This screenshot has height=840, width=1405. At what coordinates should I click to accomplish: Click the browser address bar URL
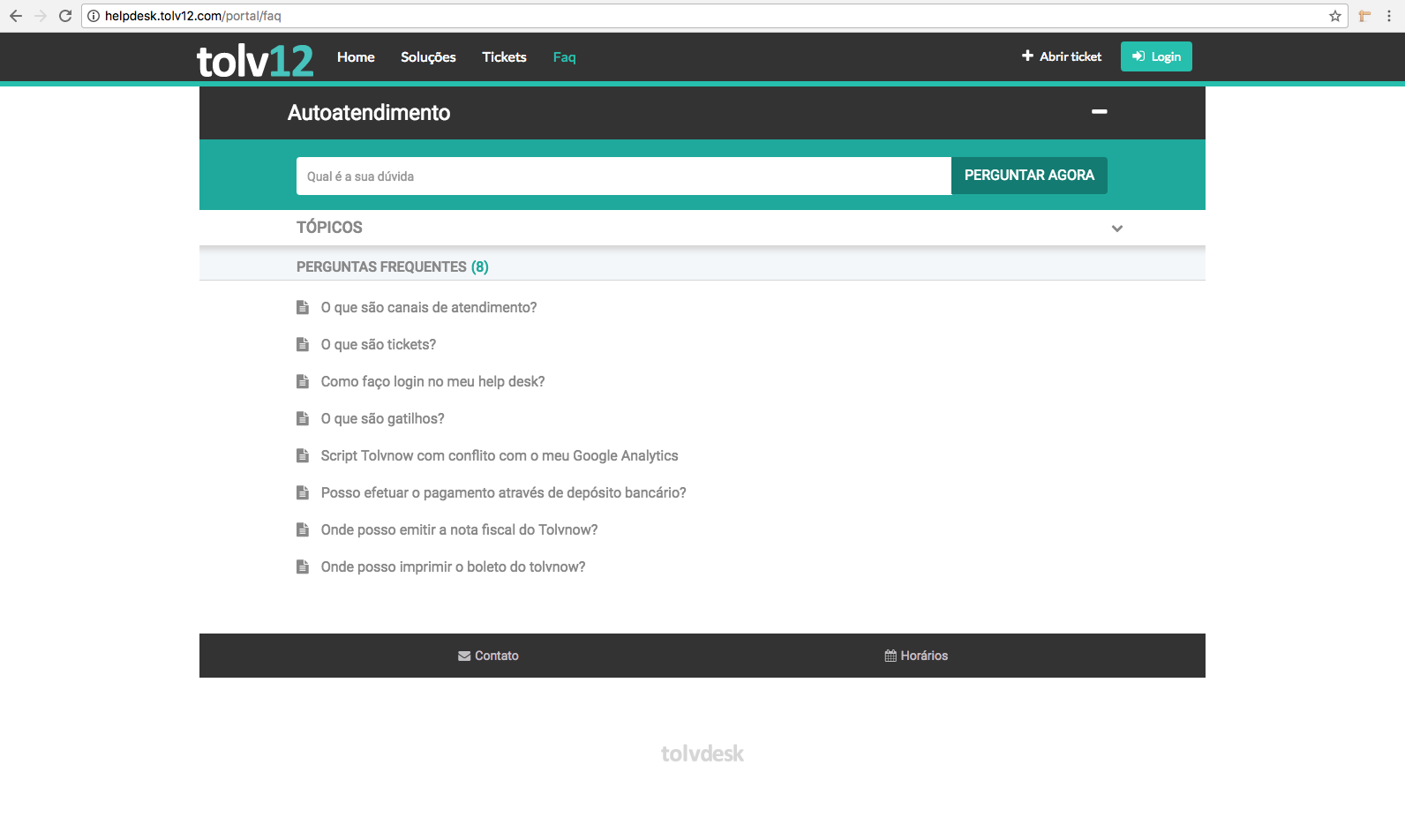click(x=193, y=16)
